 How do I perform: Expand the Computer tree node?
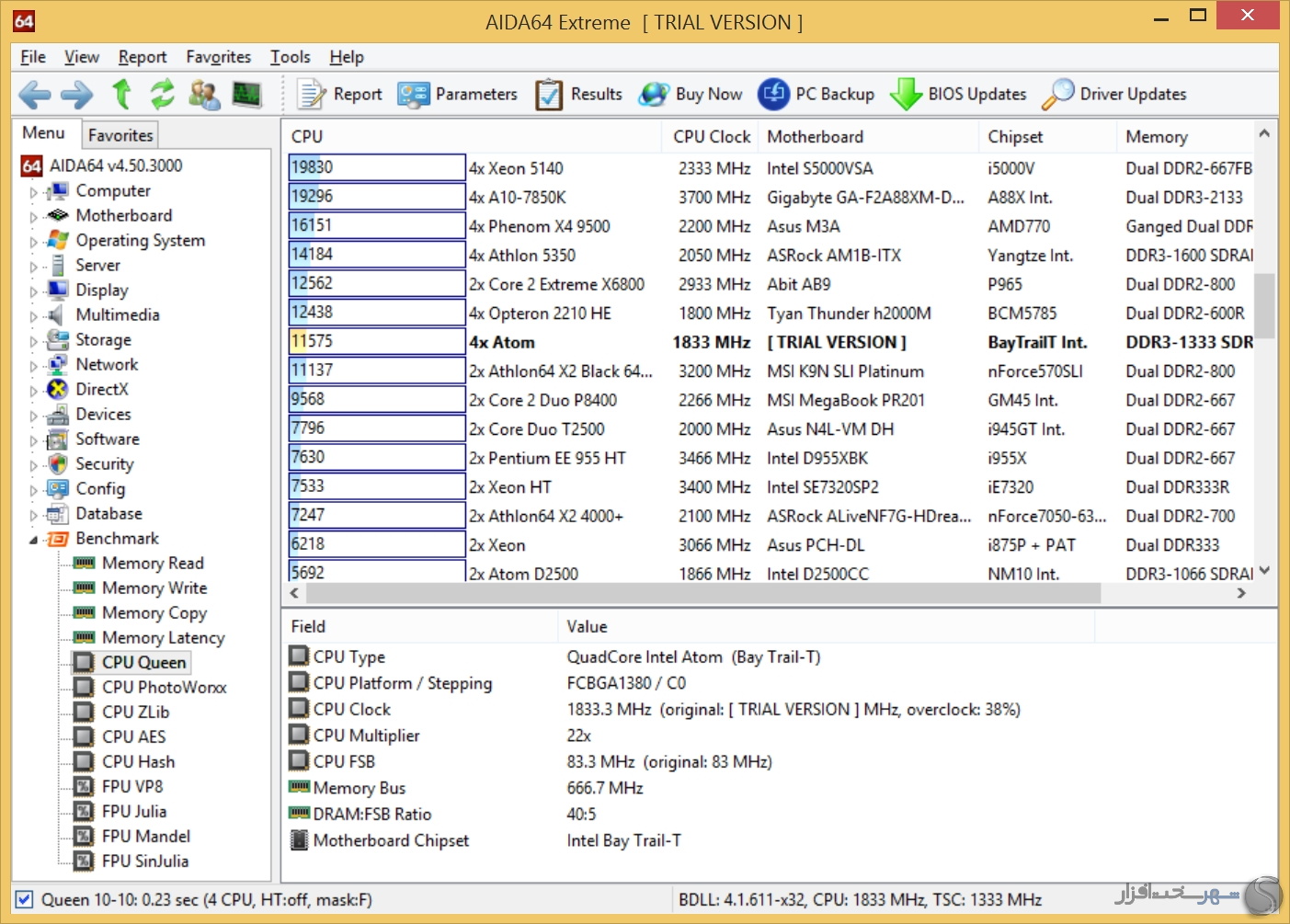point(33,192)
